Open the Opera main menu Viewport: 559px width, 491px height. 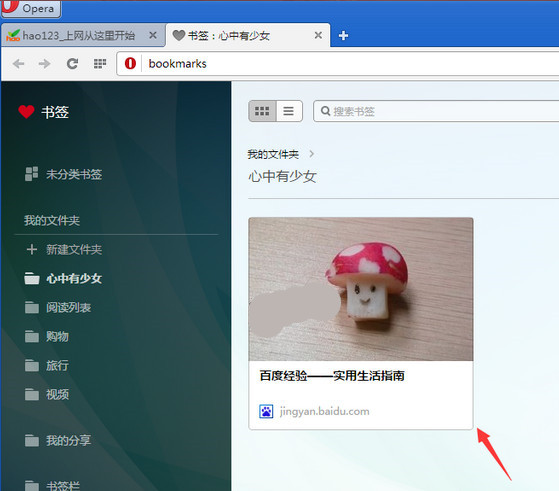(31, 8)
